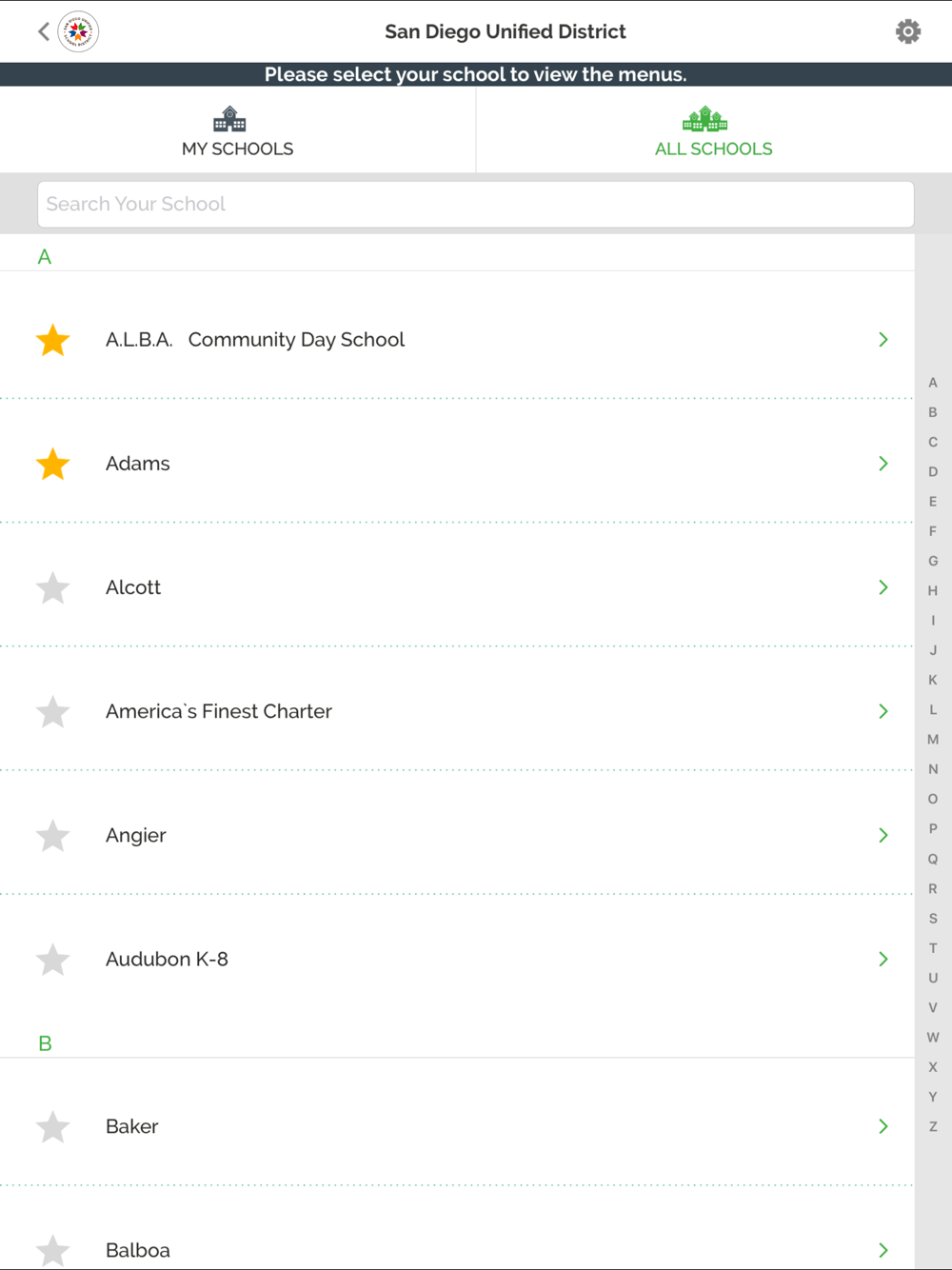Jump to letter O in index
This screenshot has height=1270, width=952.
[933, 799]
